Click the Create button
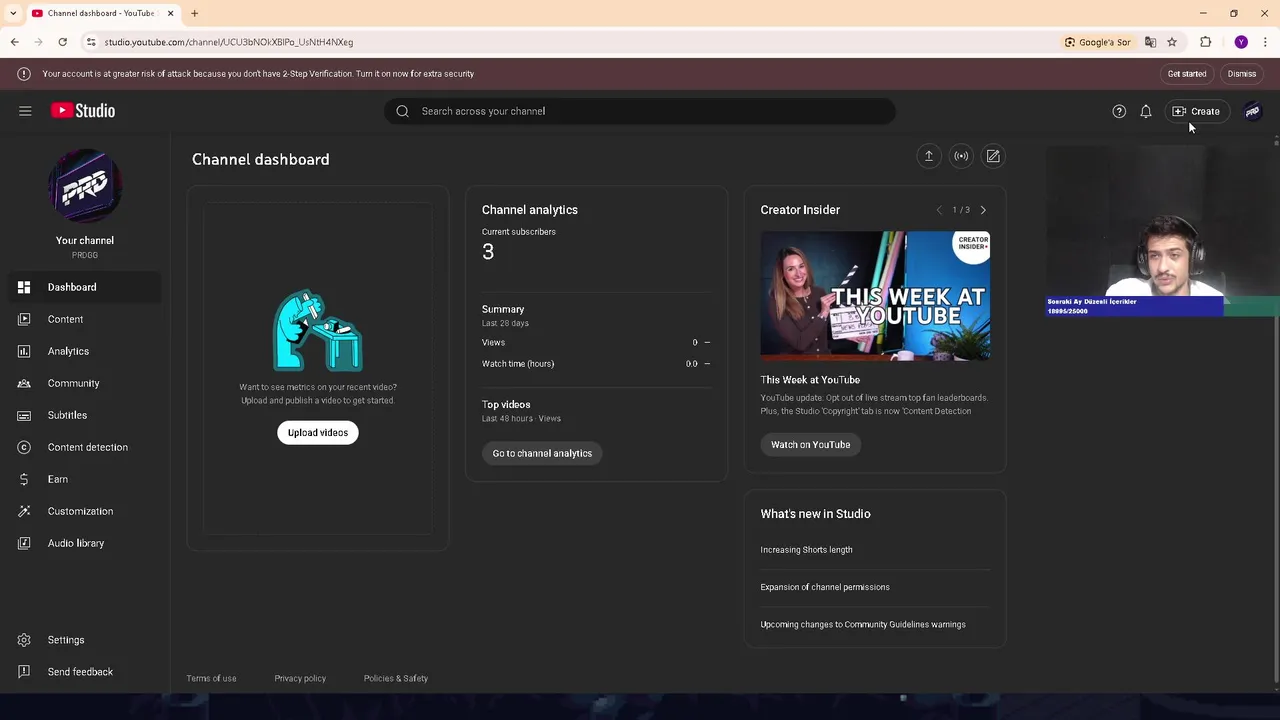Screen dimensions: 1280x720 click(x=1196, y=111)
